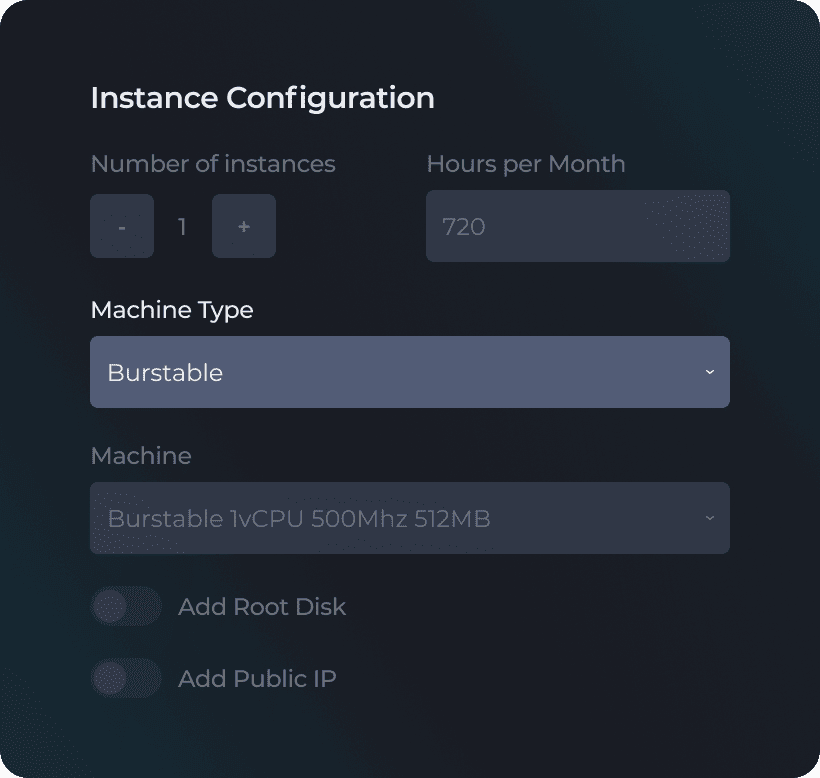Click the instance count value 1
The image size is (820, 778).
point(183,226)
